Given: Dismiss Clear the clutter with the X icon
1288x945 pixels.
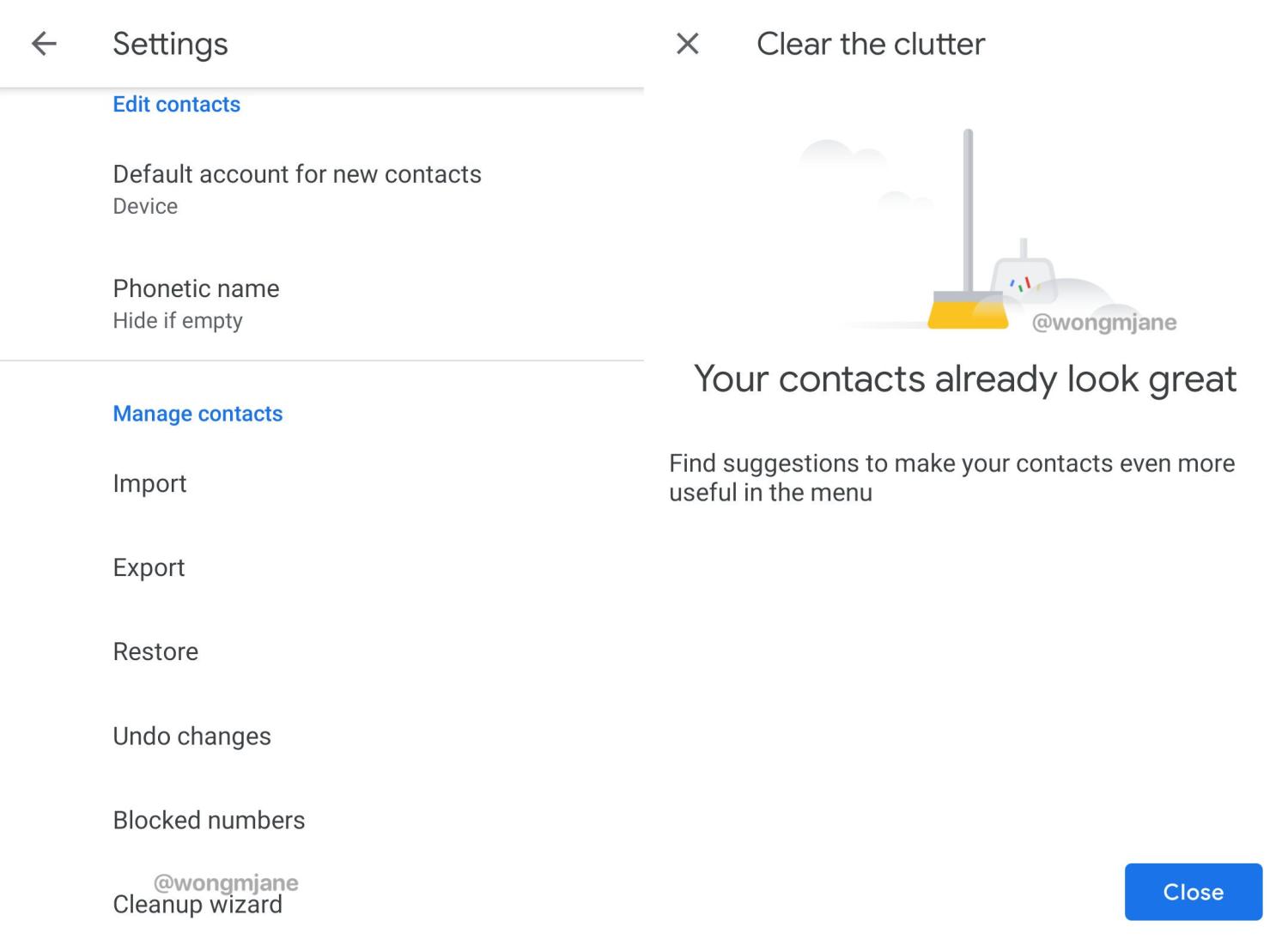Looking at the screenshot, I should 688,44.
